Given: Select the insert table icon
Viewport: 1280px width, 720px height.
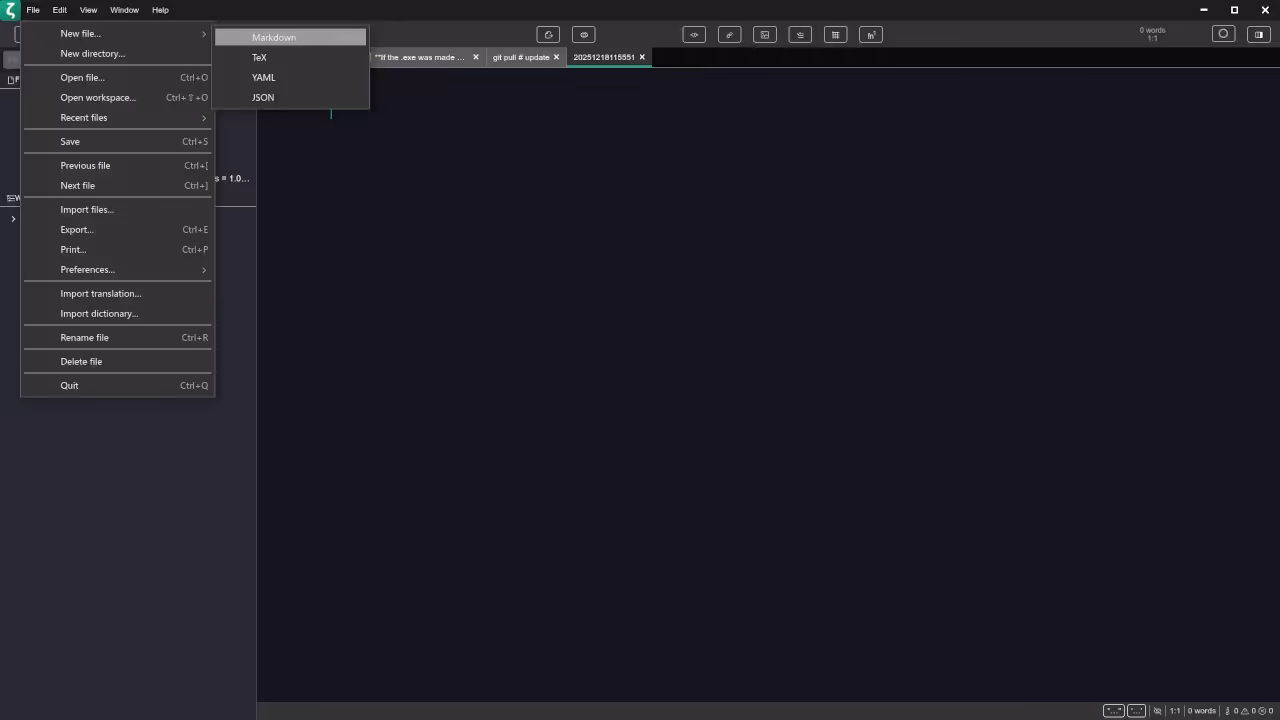Looking at the screenshot, I should click(835, 35).
